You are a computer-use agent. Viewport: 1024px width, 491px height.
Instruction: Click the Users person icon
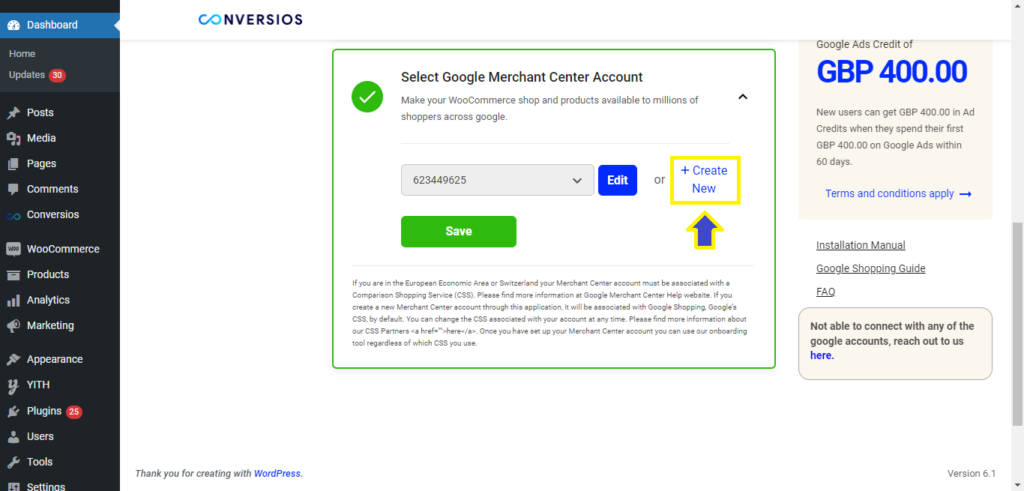coord(14,437)
